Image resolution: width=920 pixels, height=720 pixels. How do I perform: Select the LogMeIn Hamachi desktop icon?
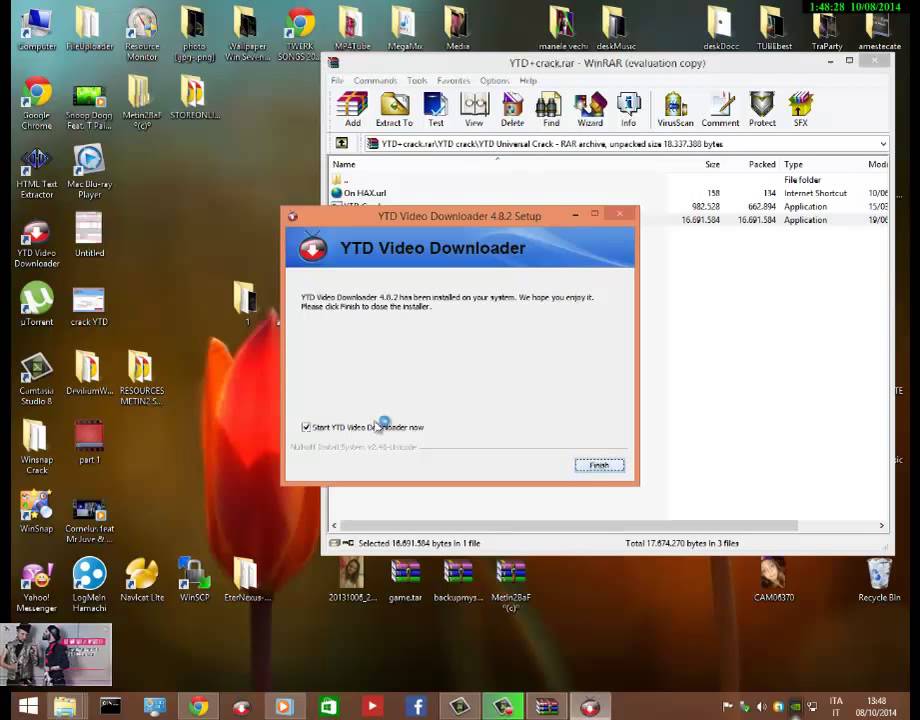tap(89, 584)
